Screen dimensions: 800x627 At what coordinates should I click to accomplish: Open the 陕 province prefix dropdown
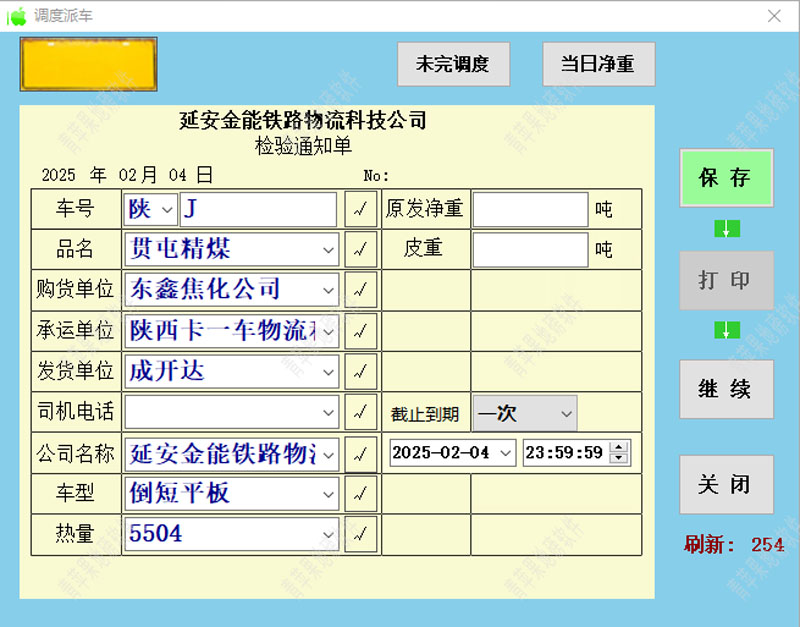coord(166,209)
